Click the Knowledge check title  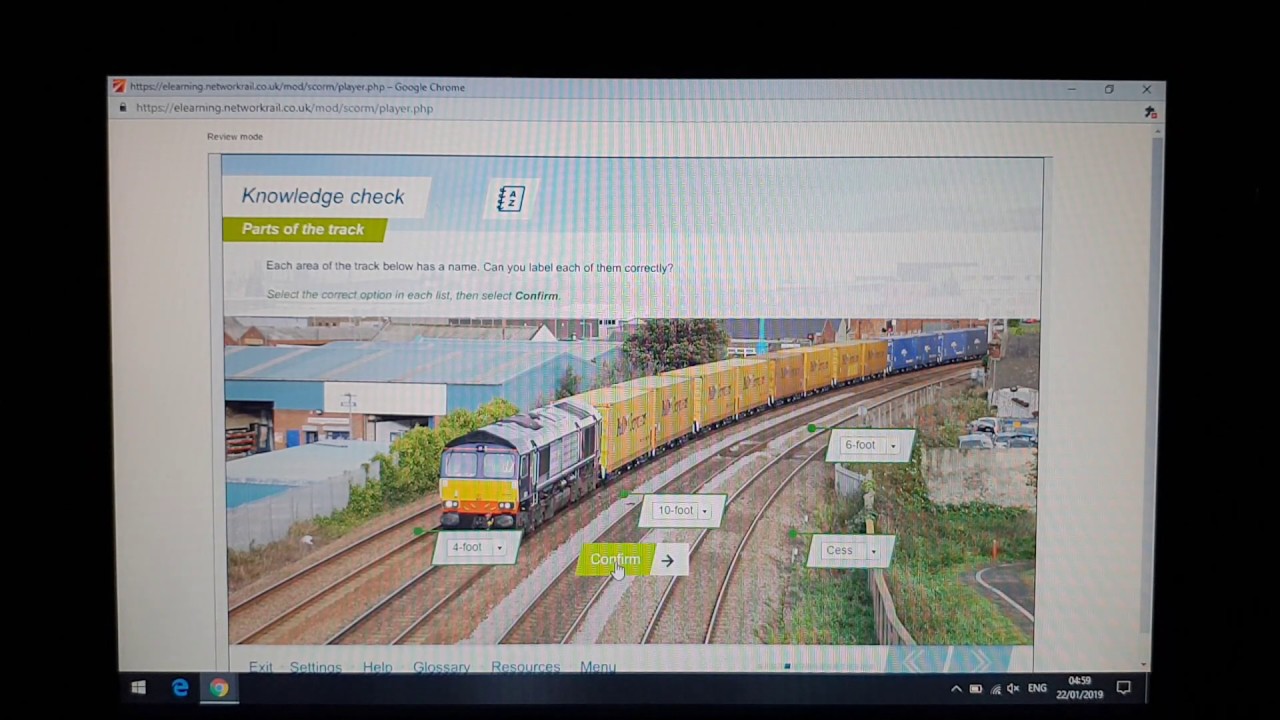323,196
